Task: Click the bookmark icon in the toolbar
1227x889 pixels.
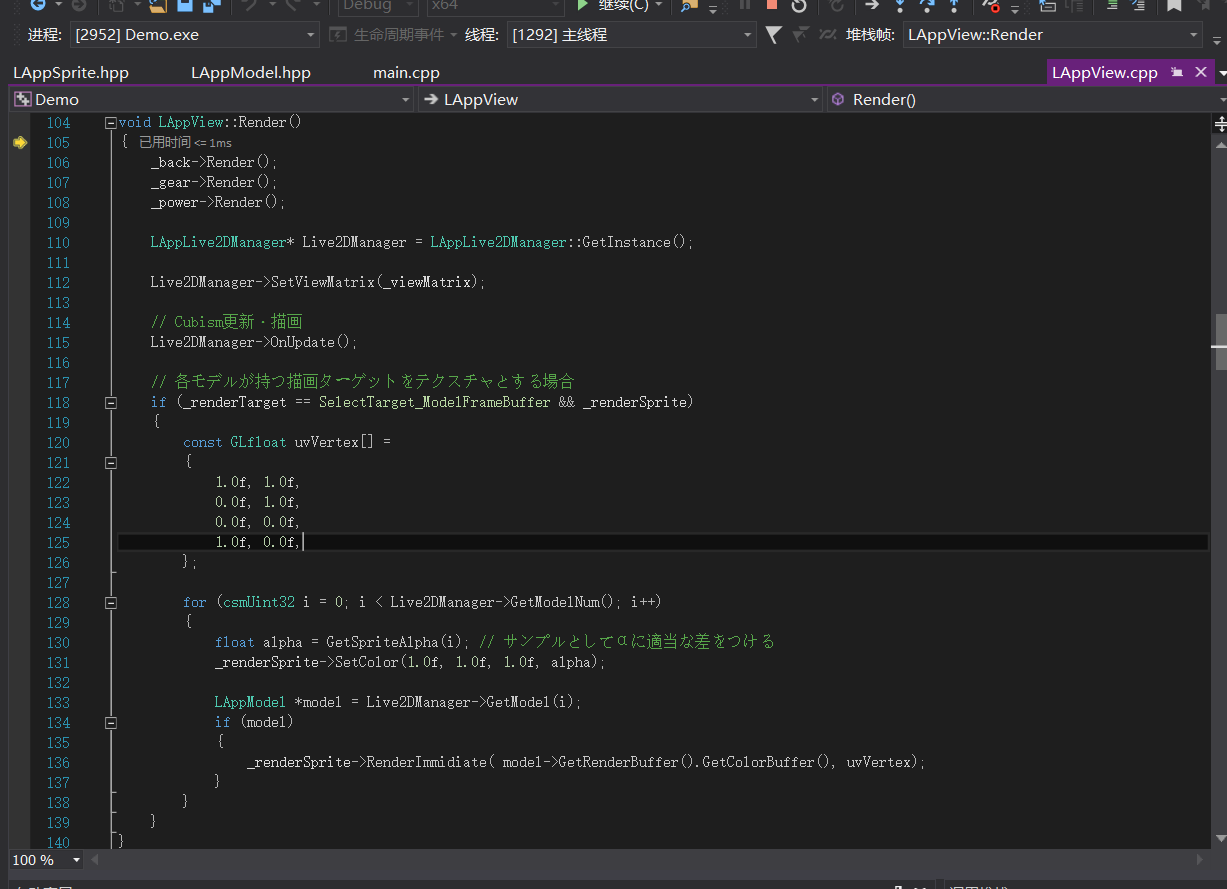Action: (1174, 5)
